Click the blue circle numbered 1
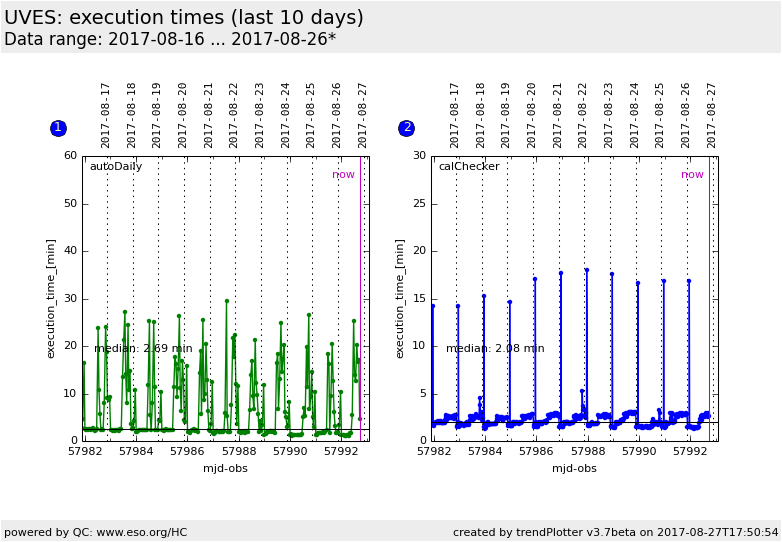 58,128
